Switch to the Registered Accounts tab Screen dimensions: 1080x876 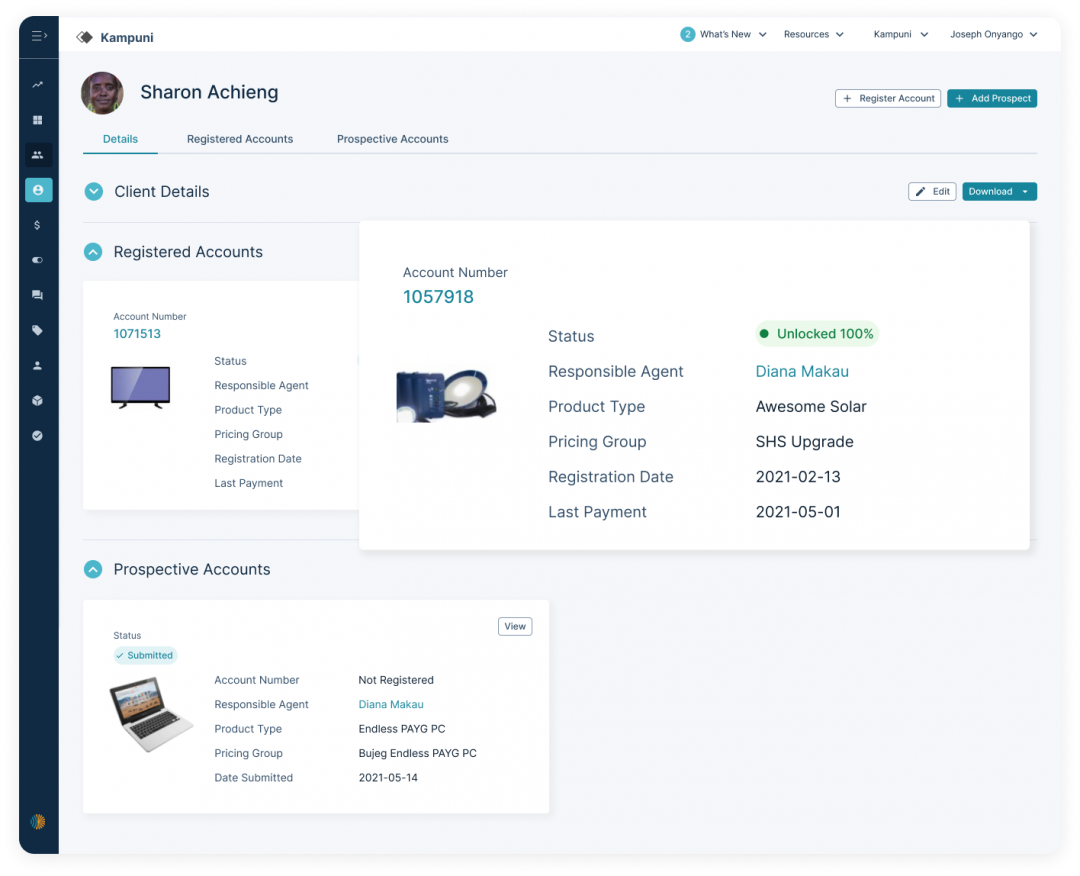[240, 139]
